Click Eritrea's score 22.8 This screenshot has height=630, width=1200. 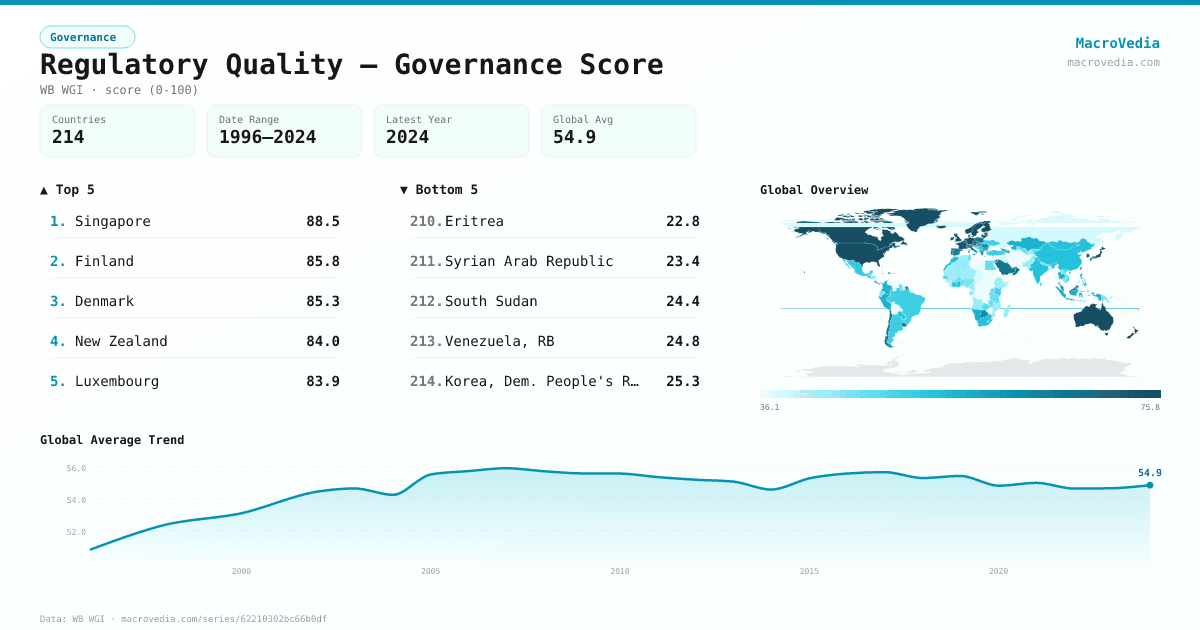click(x=683, y=221)
